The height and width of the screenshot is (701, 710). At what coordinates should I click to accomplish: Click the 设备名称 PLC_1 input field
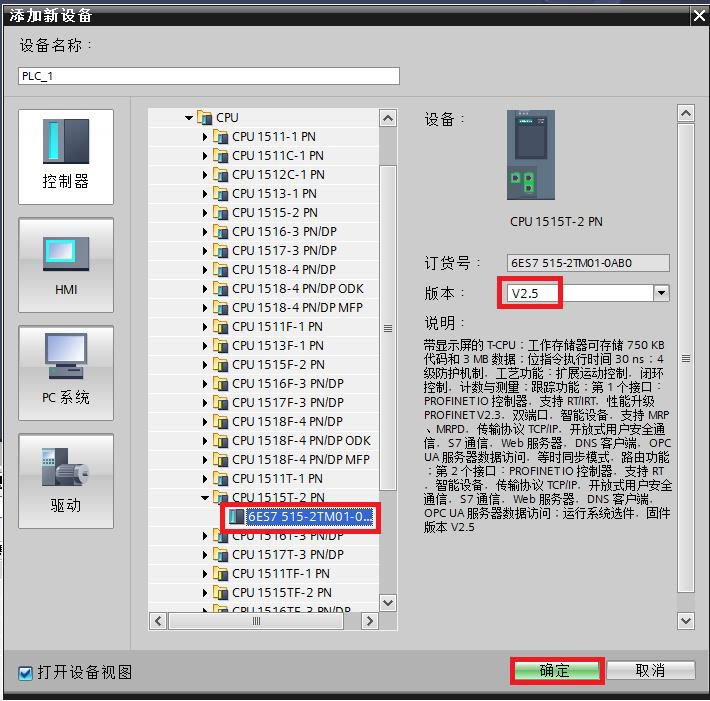coord(209,76)
